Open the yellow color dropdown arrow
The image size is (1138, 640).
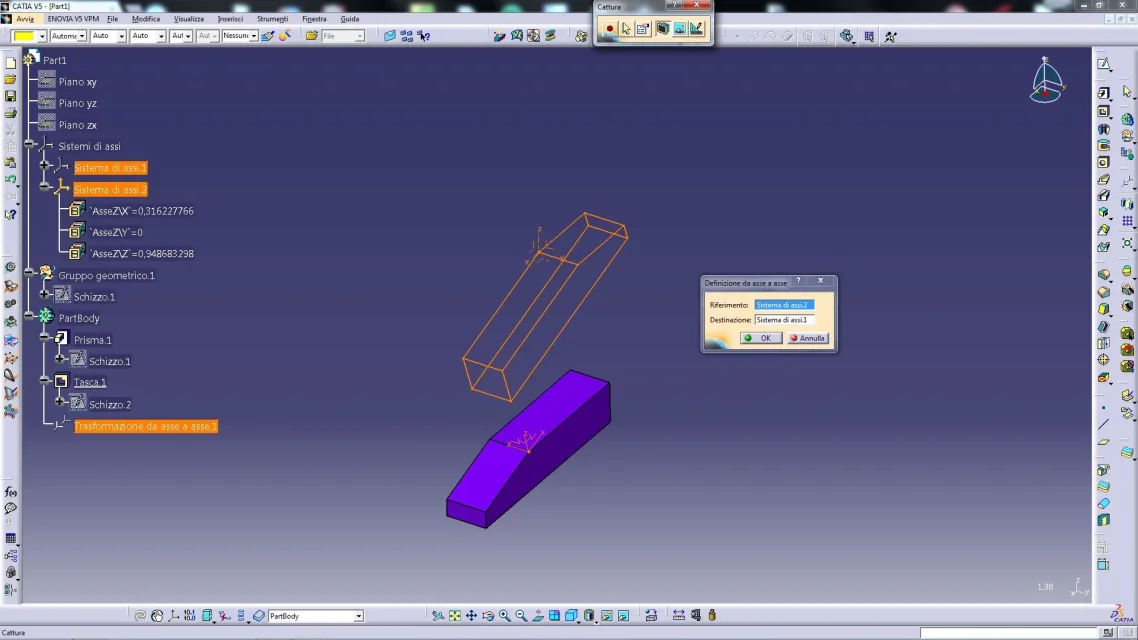pos(42,36)
